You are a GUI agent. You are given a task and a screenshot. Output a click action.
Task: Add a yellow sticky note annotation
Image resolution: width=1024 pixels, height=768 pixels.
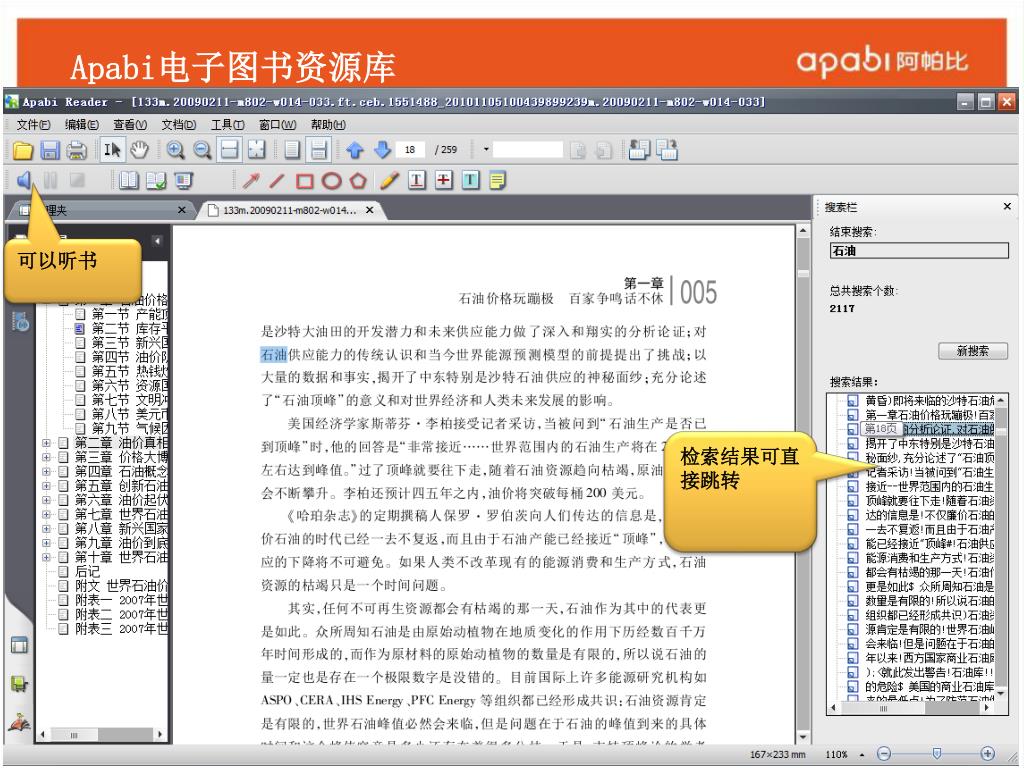[498, 180]
